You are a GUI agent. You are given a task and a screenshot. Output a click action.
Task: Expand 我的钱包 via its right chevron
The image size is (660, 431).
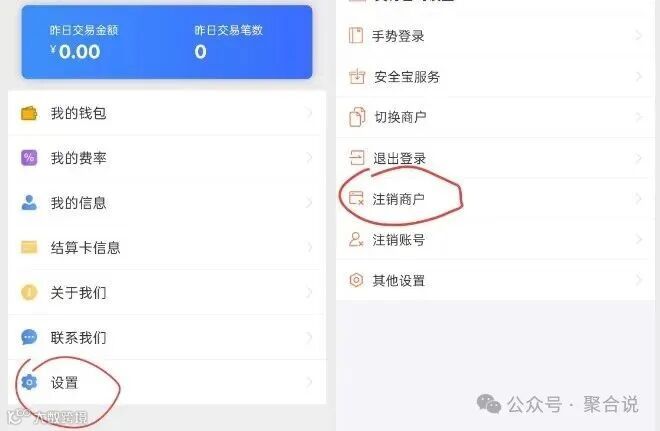point(309,113)
